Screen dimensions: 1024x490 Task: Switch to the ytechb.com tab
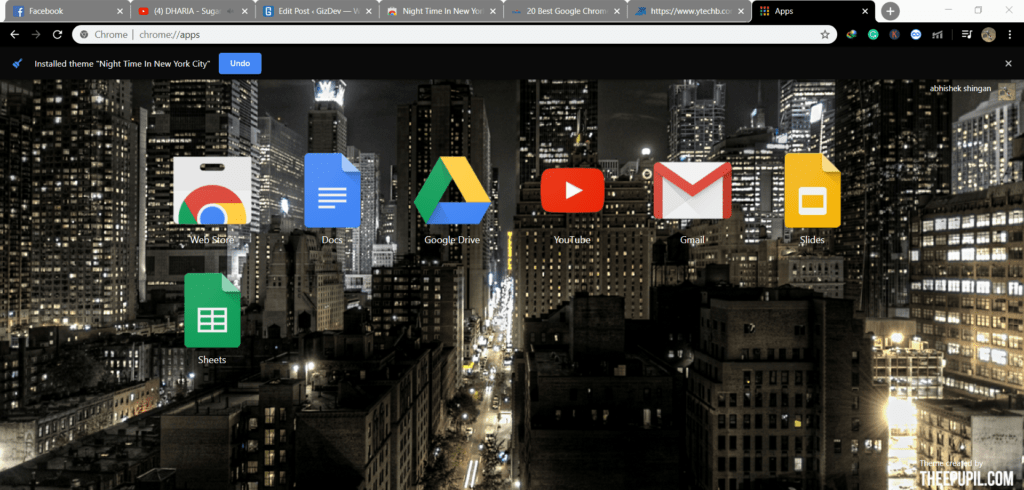[688, 11]
